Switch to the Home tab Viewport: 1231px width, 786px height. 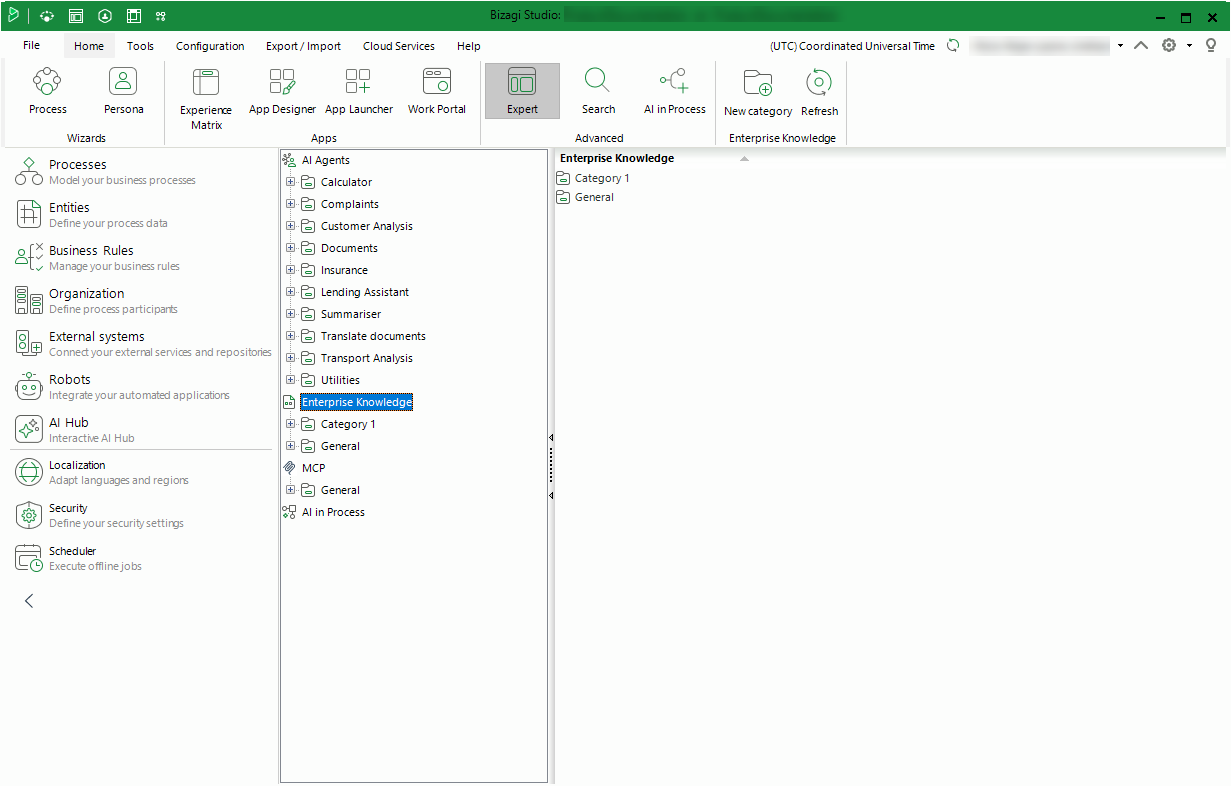coord(89,46)
